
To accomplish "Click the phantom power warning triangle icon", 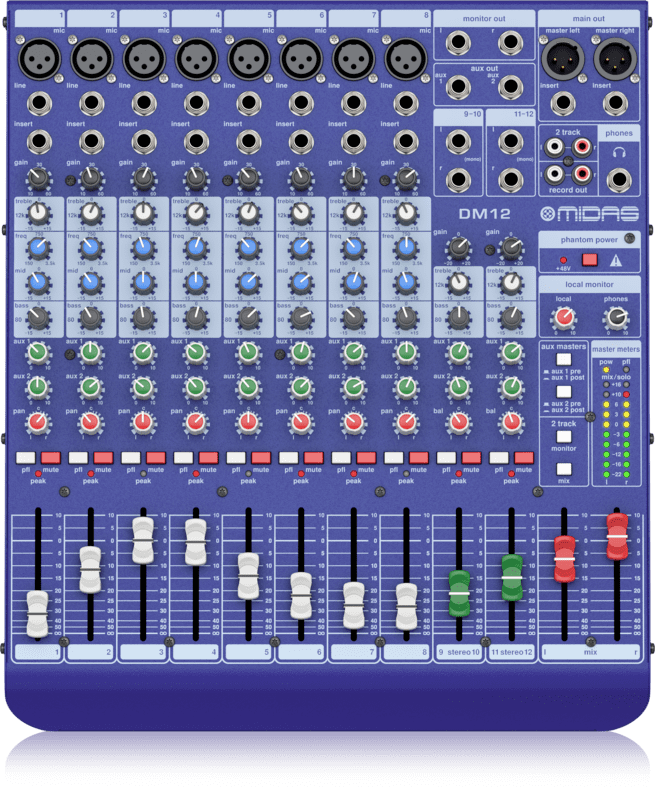I will point(618,261).
